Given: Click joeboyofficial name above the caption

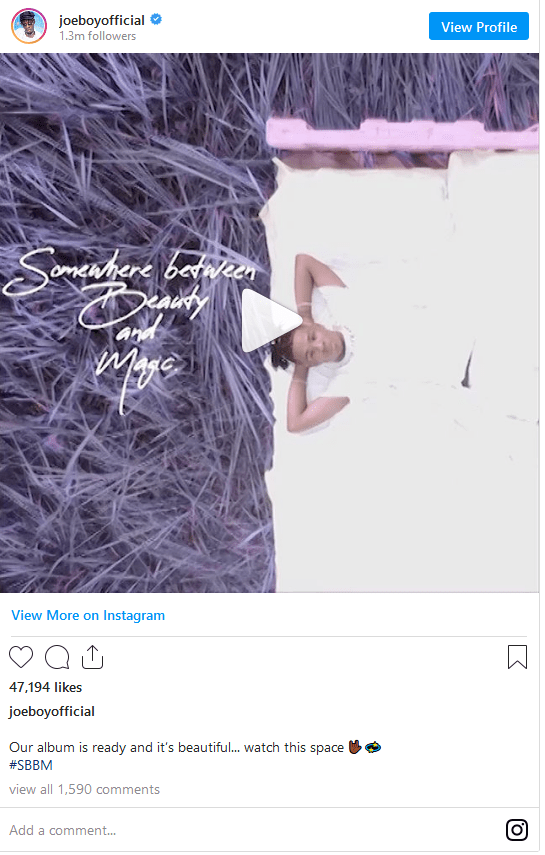Looking at the screenshot, I should tap(52, 711).
